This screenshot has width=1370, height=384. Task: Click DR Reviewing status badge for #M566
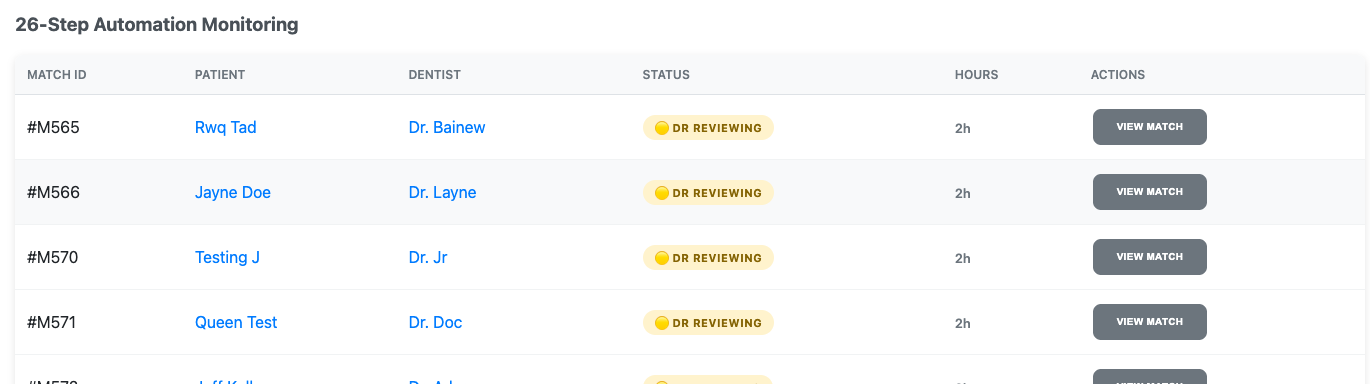pos(708,193)
